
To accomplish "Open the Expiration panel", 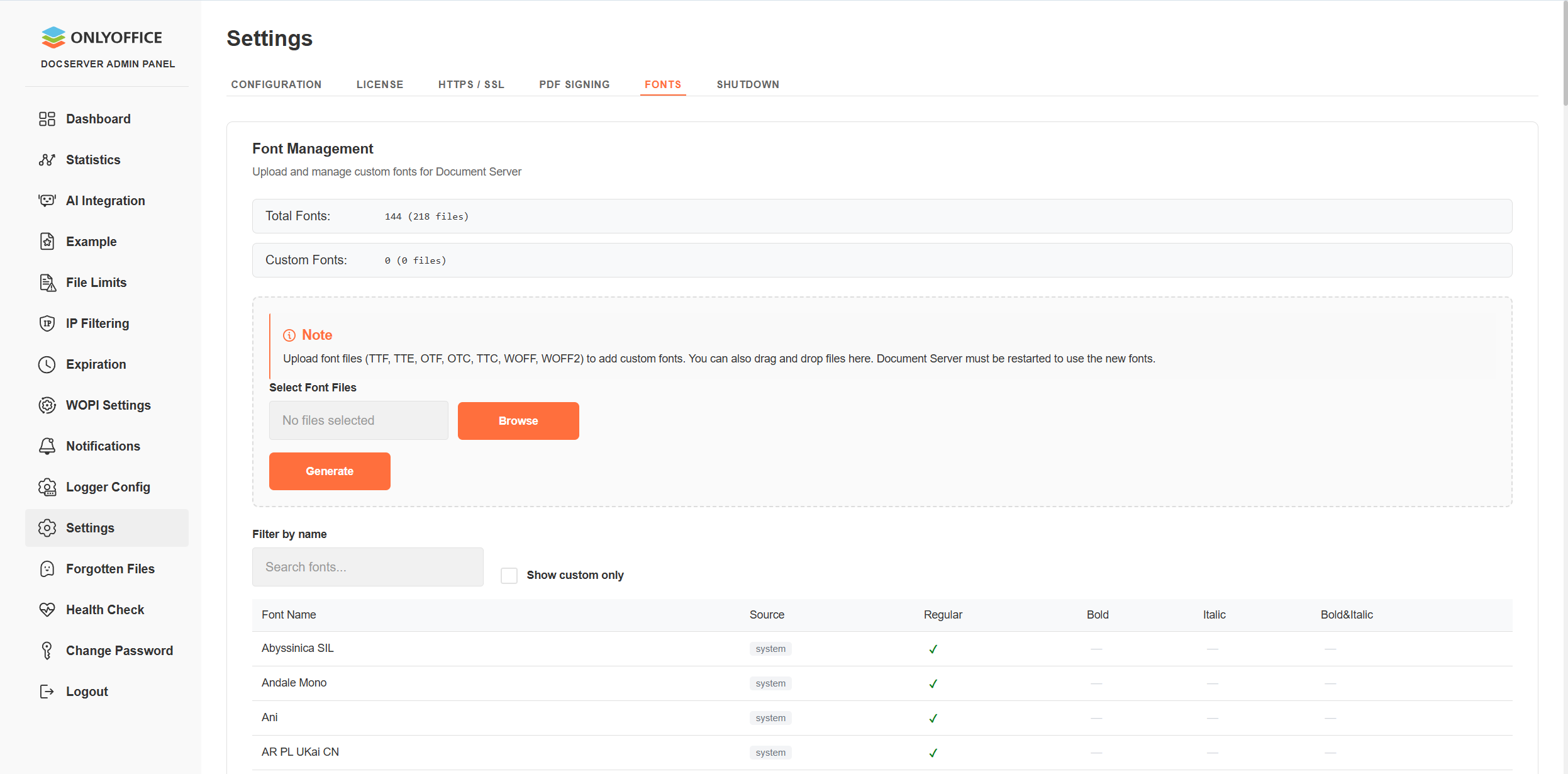I will 96,364.
